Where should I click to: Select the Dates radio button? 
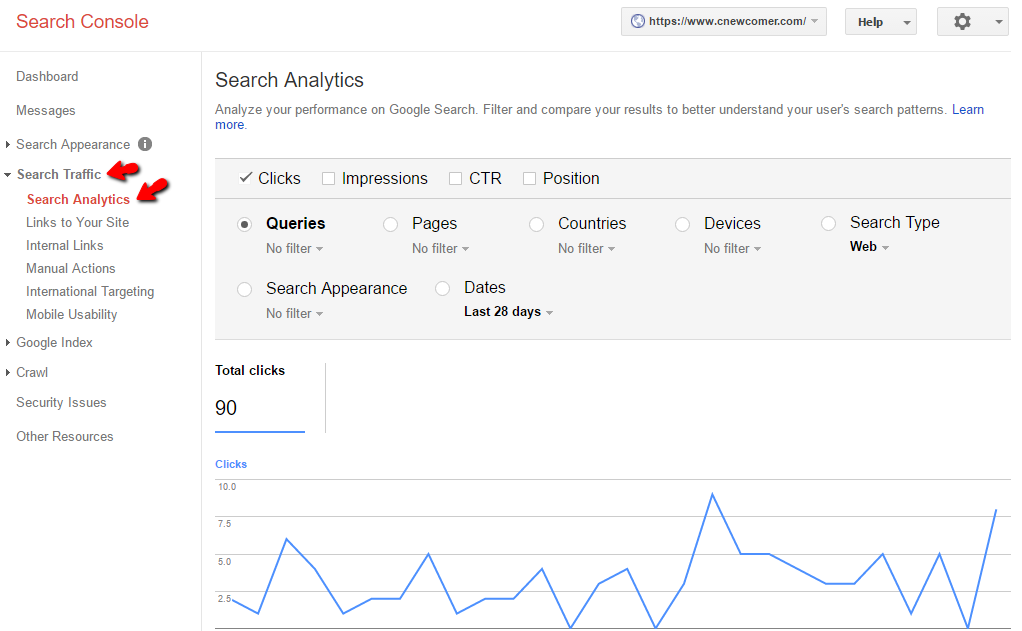pos(443,288)
